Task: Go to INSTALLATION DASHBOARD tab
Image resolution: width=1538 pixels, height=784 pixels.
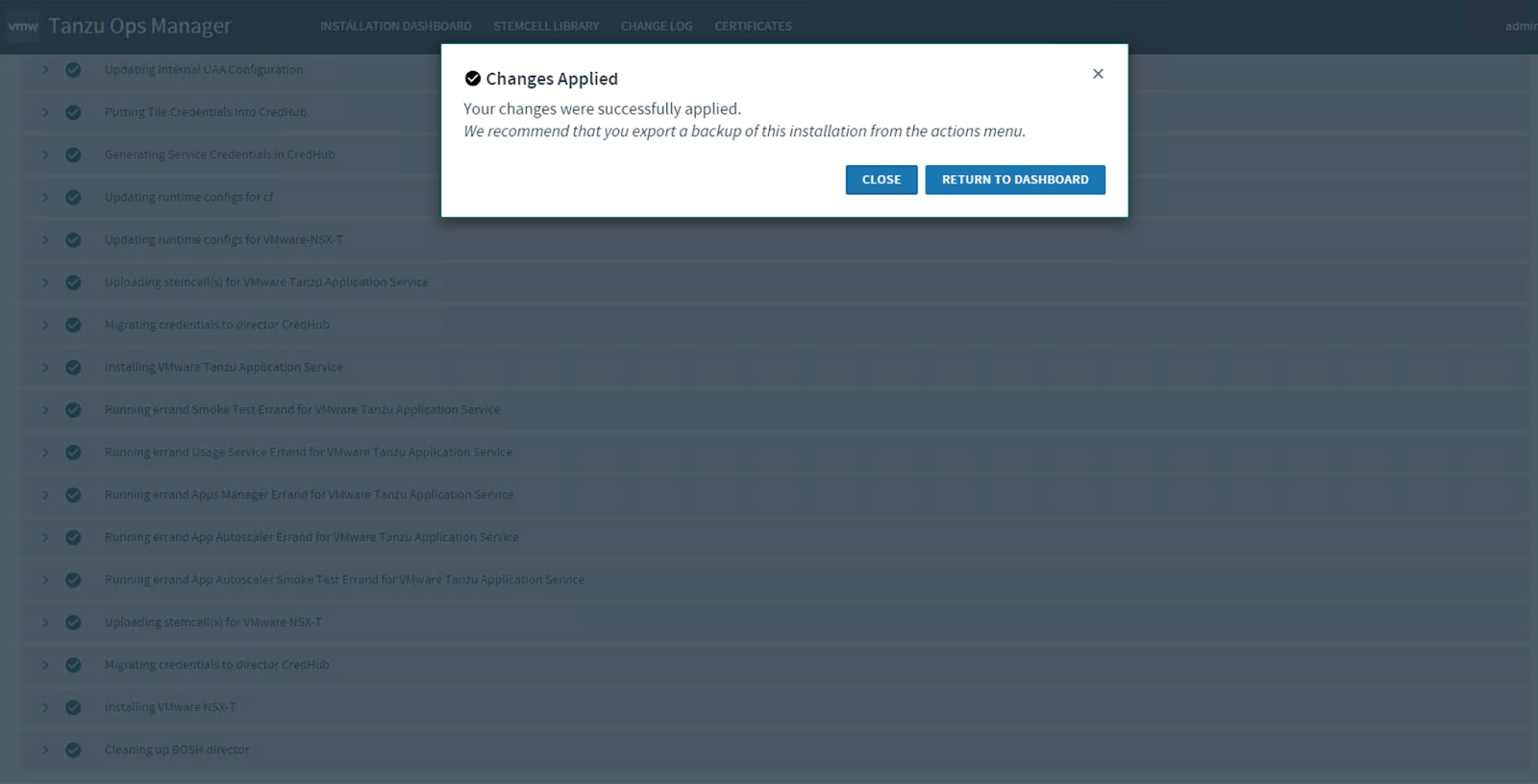Action: (396, 26)
